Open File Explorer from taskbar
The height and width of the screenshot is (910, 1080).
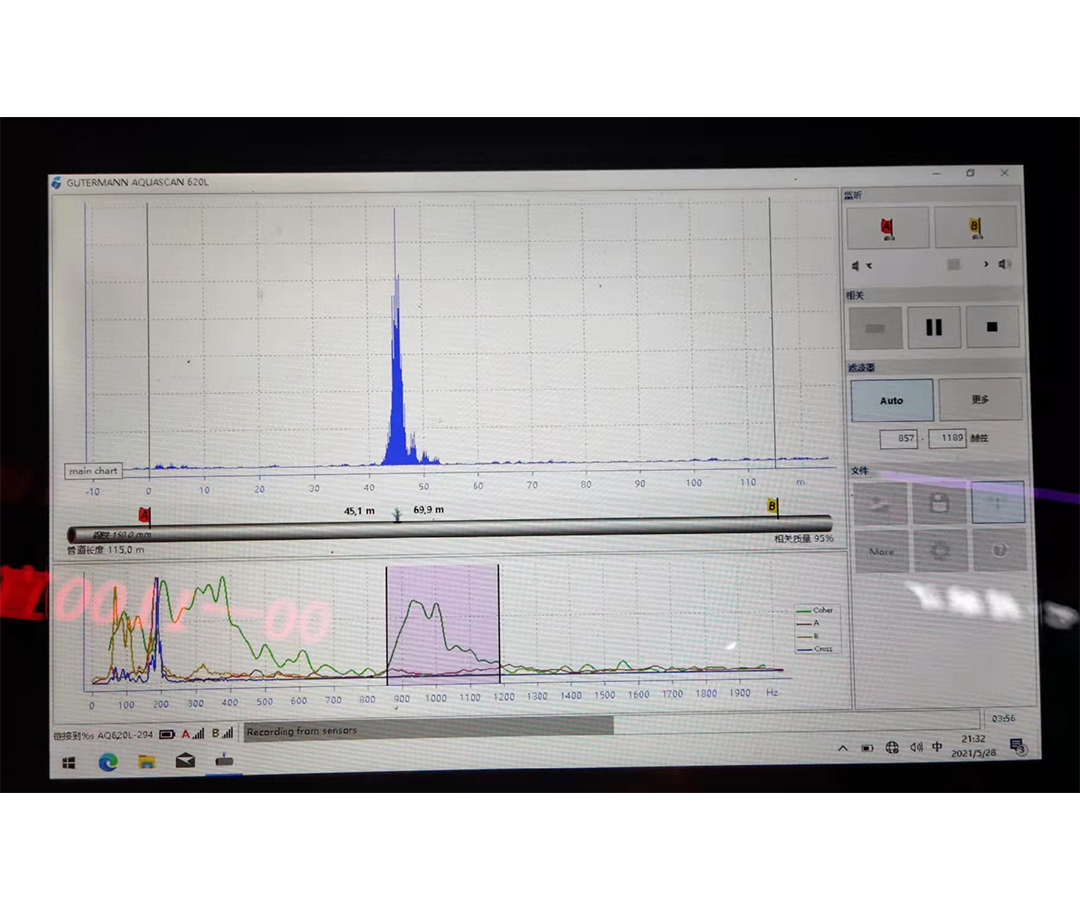tap(147, 761)
